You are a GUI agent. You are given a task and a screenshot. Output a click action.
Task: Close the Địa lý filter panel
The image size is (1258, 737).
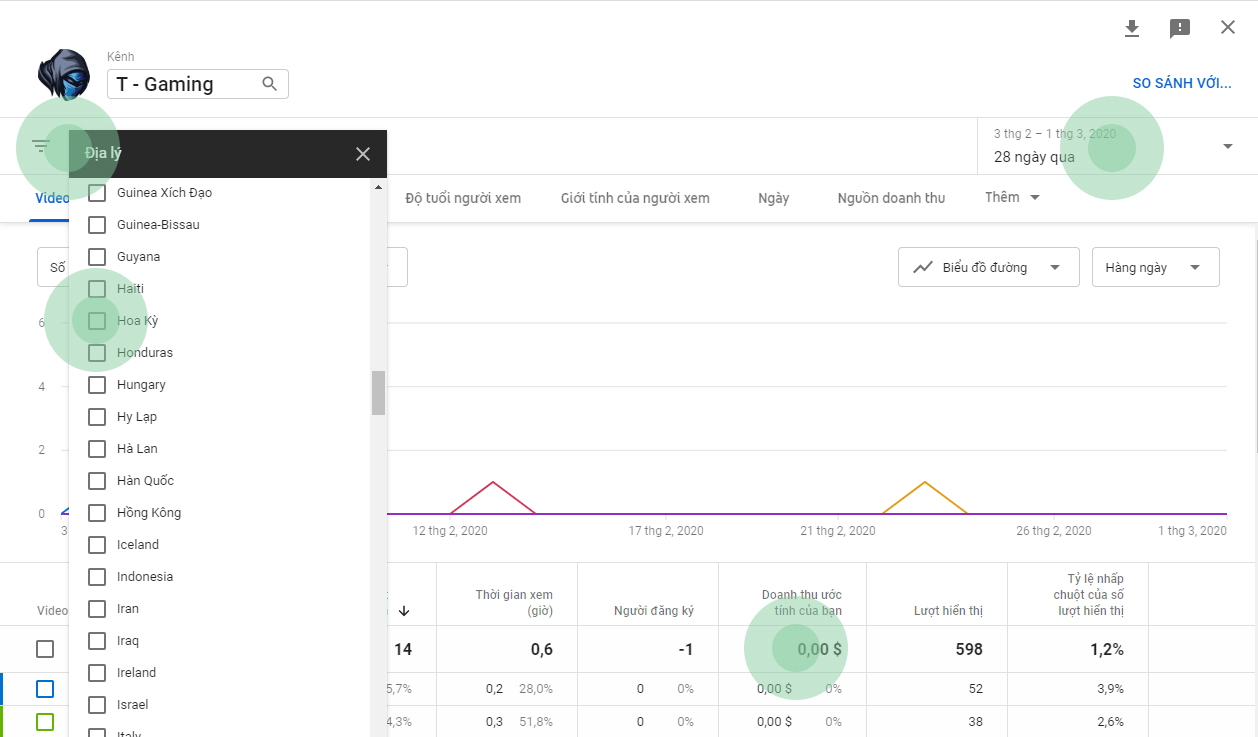(x=363, y=153)
